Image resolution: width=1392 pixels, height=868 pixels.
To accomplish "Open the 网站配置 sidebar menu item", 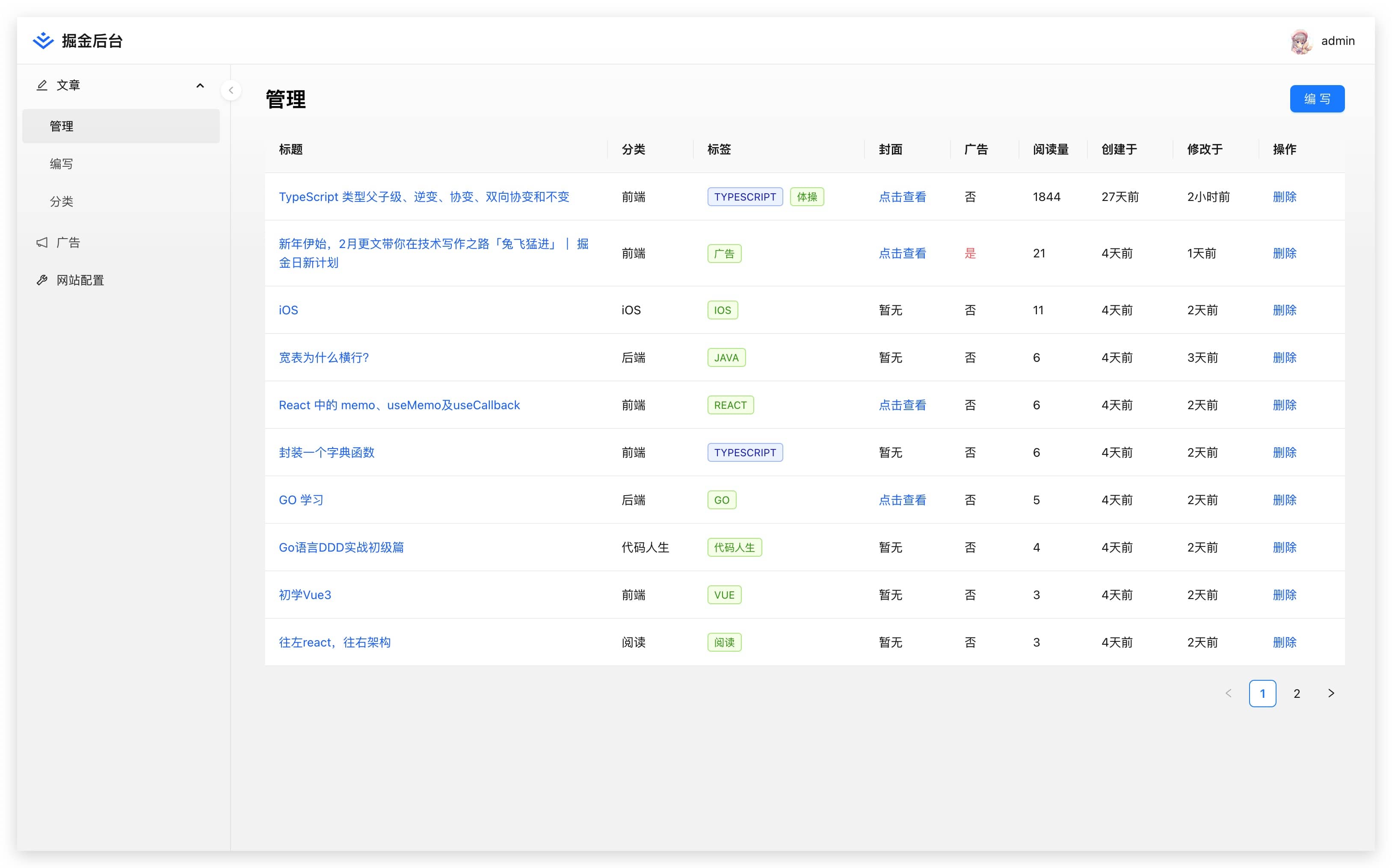I will pyautogui.click(x=121, y=280).
